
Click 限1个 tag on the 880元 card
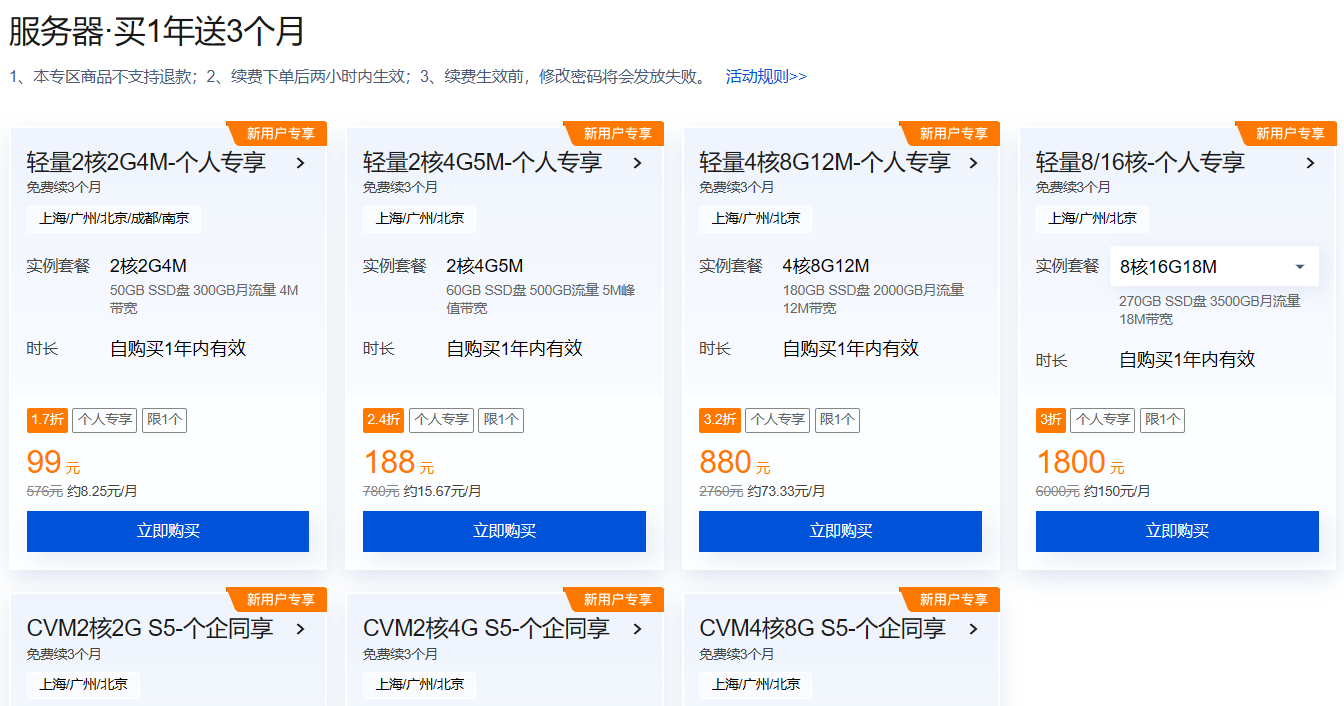pyautogui.click(x=836, y=420)
